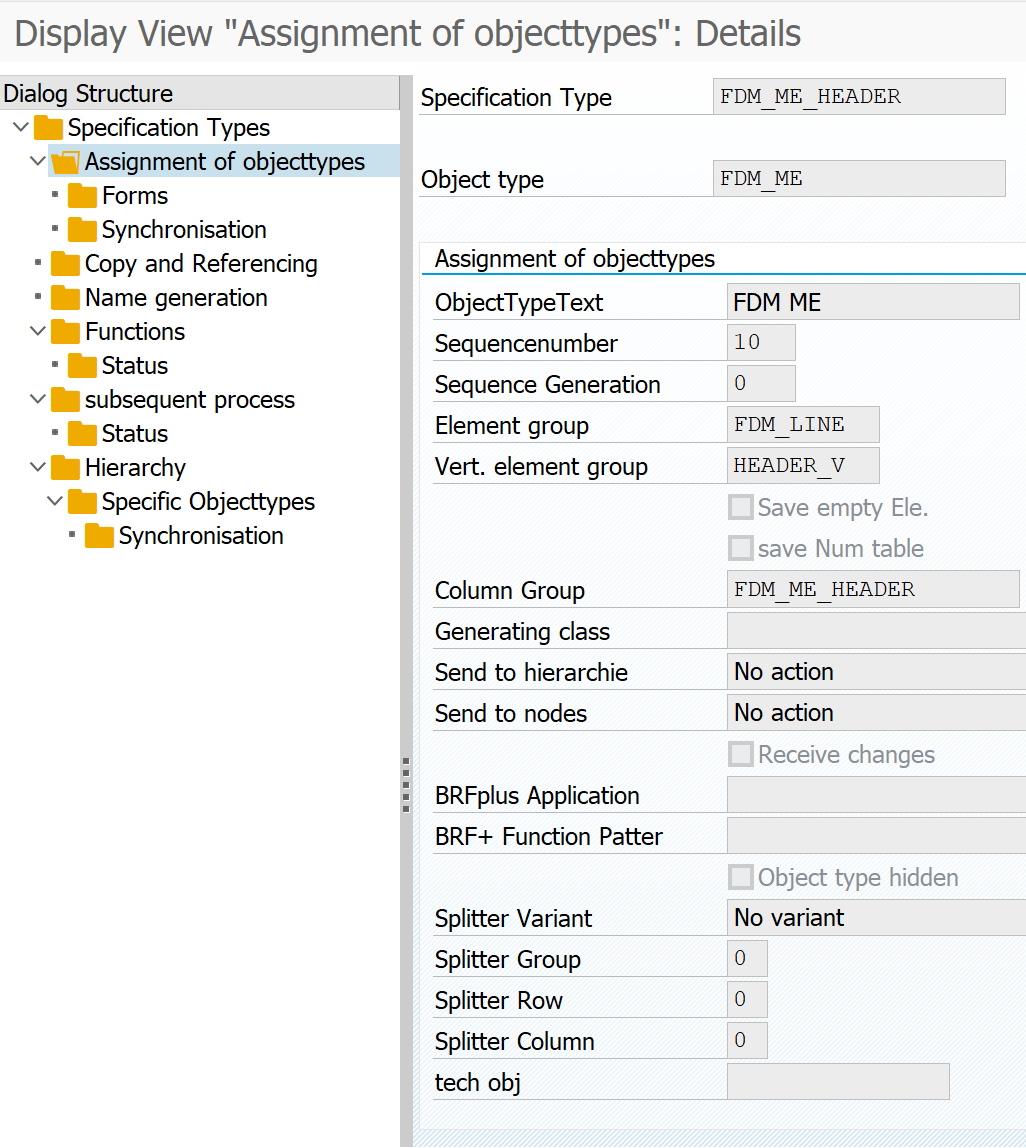Select Status under the Functions node

(x=134, y=366)
